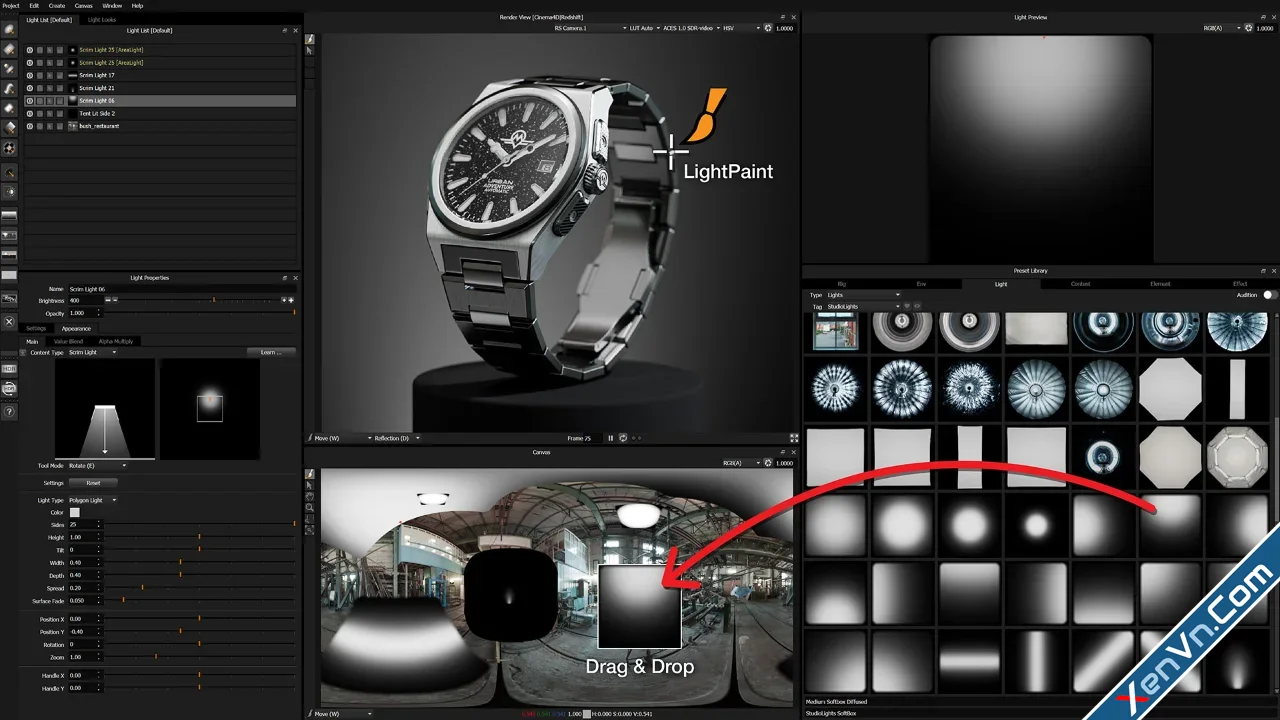Viewport: 1280px width, 720px height.
Task: Select LightPaint brush tool in Render View
Action: tap(310, 39)
